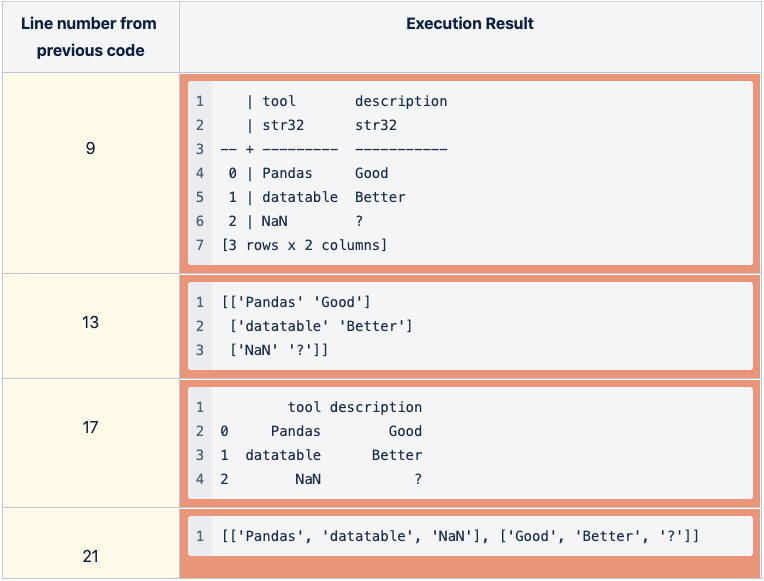The image size is (764, 581).
Task: Select the cell with line number 9
Action: pyautogui.click(x=90, y=149)
